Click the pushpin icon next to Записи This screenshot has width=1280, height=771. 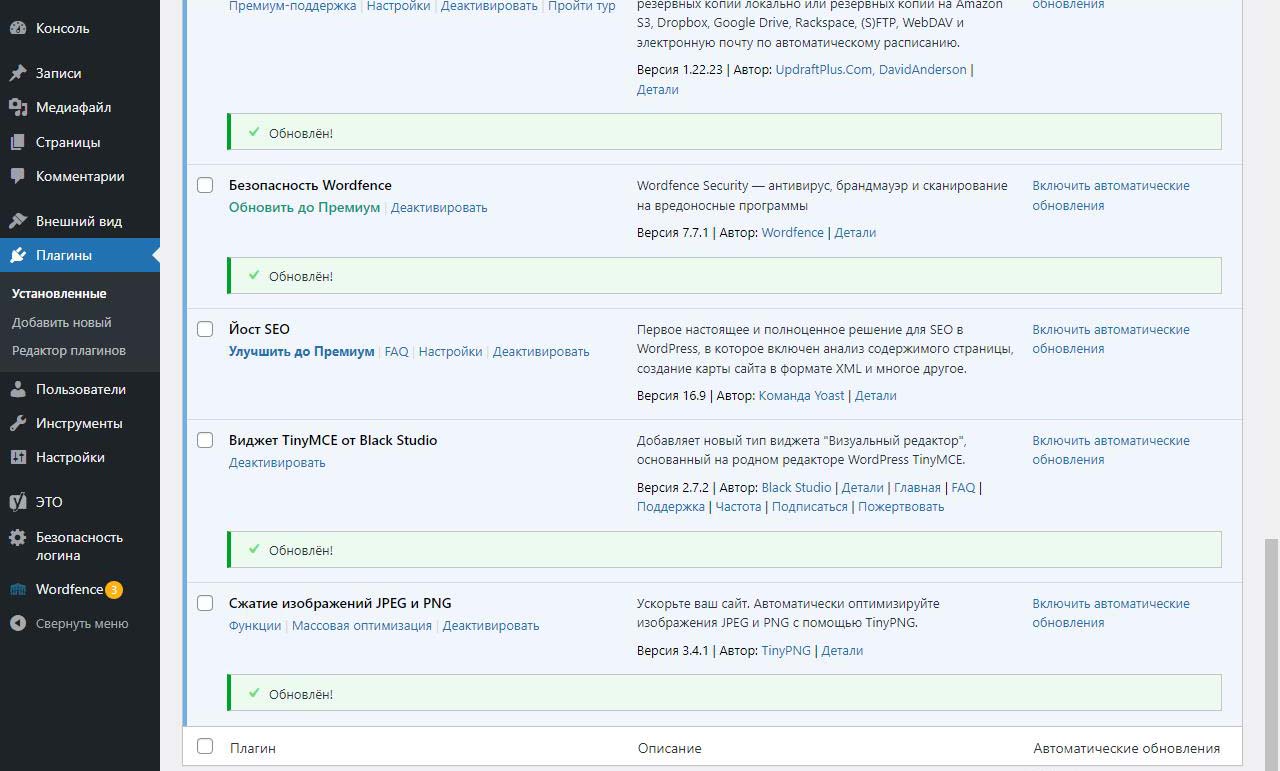coord(18,73)
